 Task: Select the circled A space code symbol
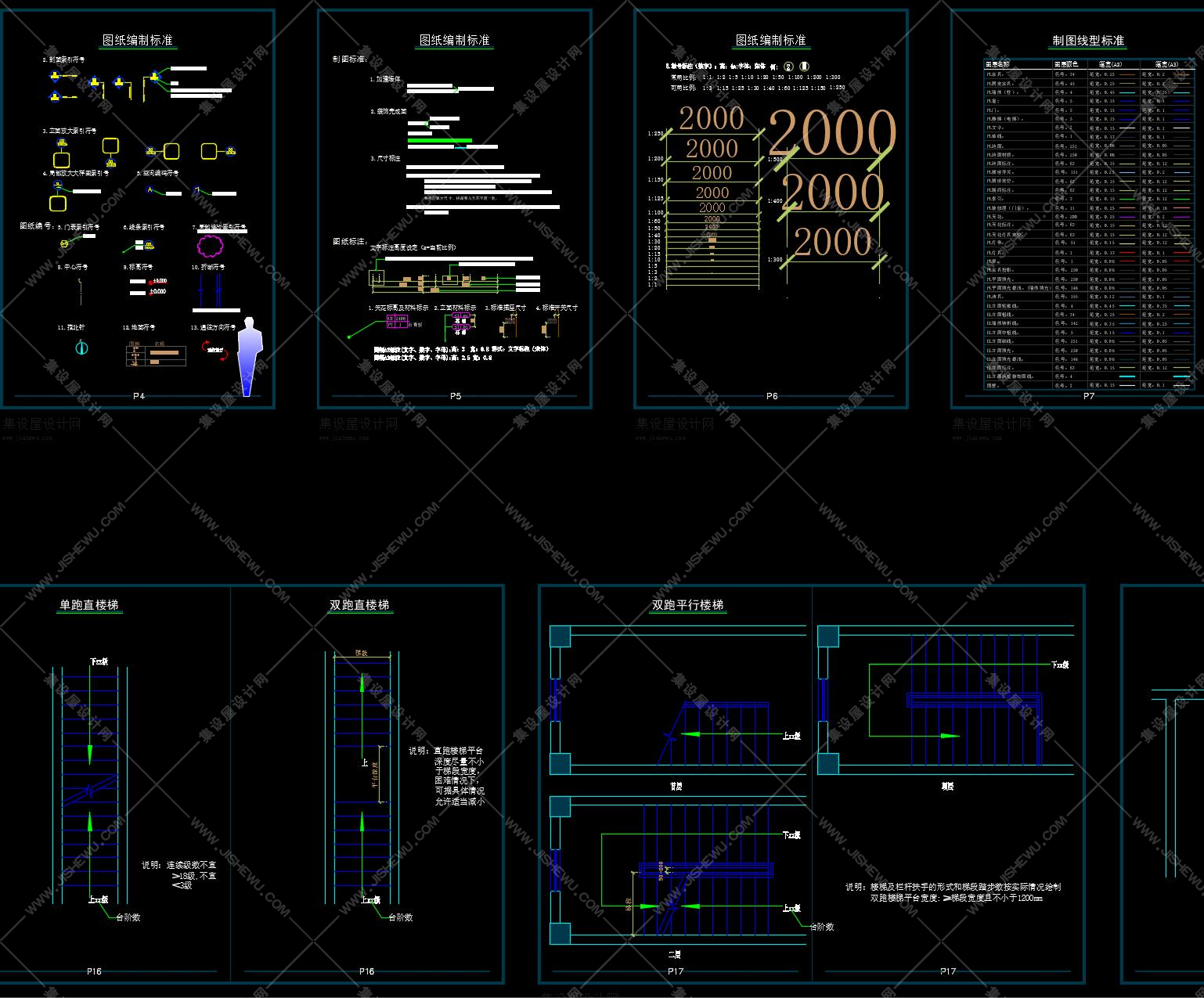(x=150, y=189)
